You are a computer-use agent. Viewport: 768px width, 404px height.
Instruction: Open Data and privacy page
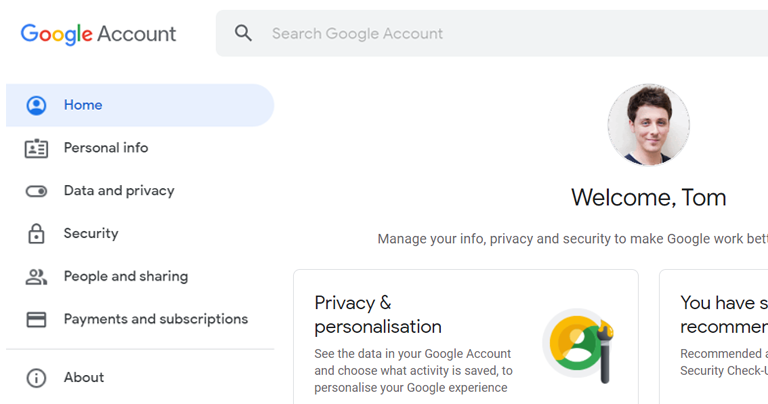pyautogui.click(x=140, y=190)
